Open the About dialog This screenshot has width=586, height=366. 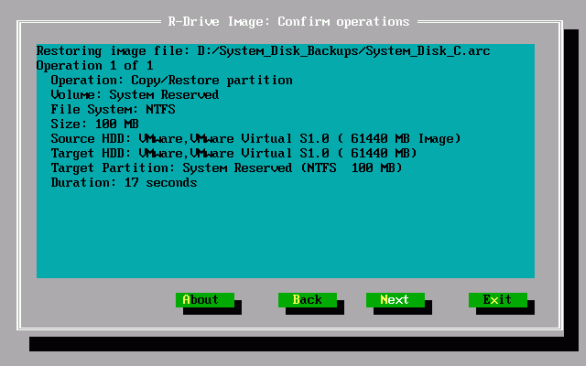pos(205,300)
